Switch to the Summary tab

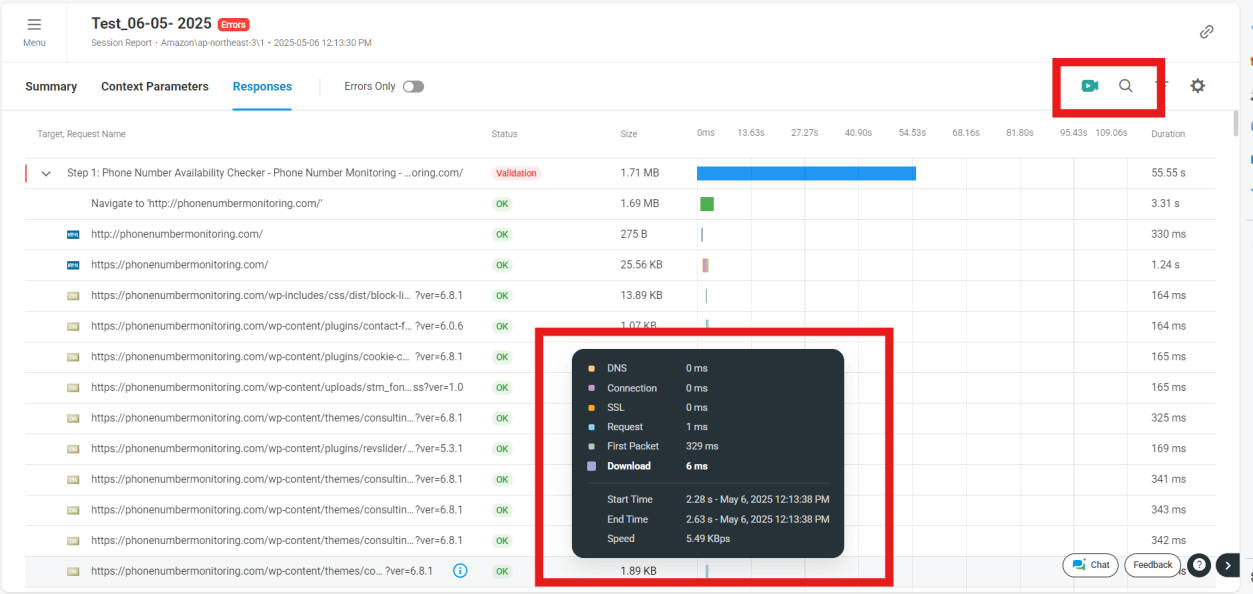coord(51,87)
